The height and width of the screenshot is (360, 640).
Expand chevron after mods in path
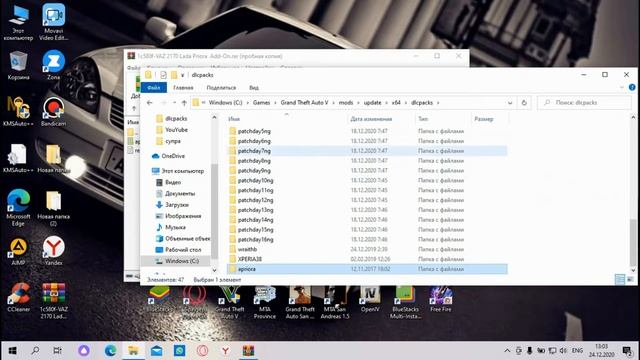[x=358, y=103]
